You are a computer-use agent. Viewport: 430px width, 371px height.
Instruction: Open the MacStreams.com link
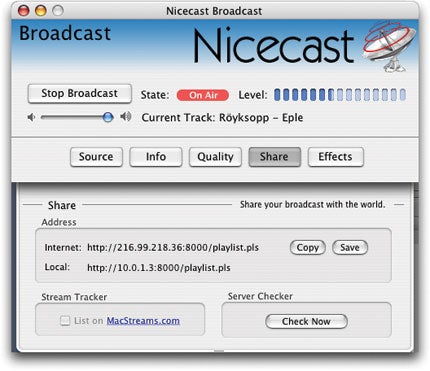coord(143,321)
